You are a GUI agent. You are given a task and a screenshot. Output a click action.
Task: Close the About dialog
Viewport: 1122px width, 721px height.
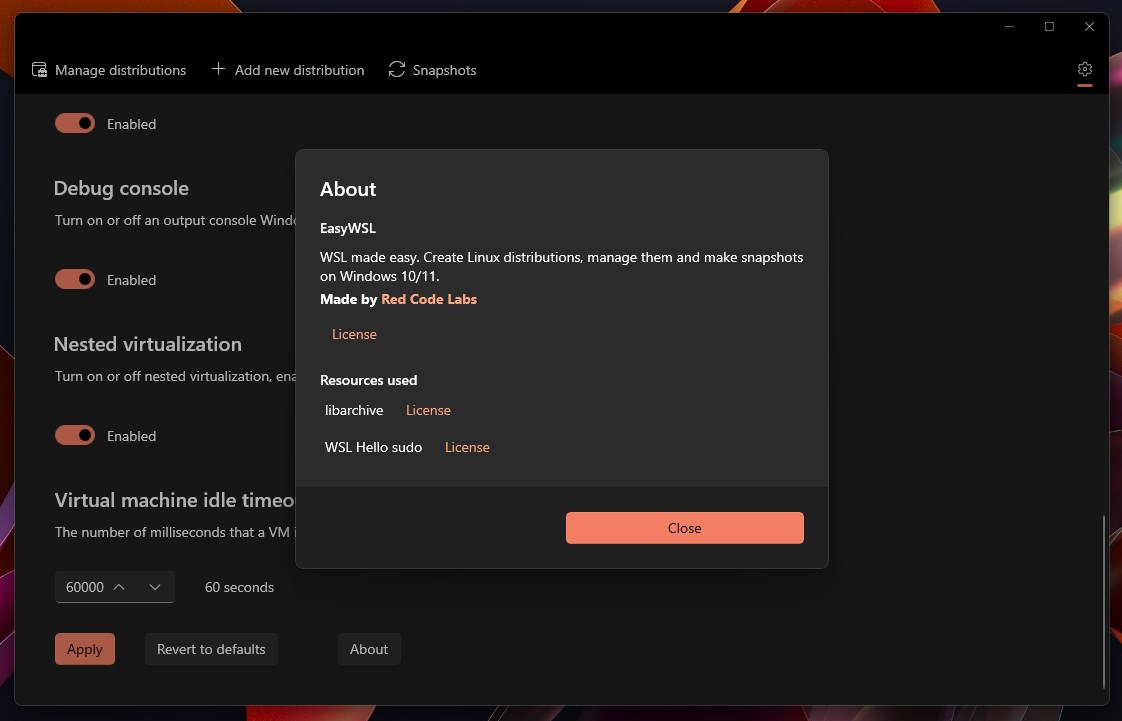click(685, 528)
